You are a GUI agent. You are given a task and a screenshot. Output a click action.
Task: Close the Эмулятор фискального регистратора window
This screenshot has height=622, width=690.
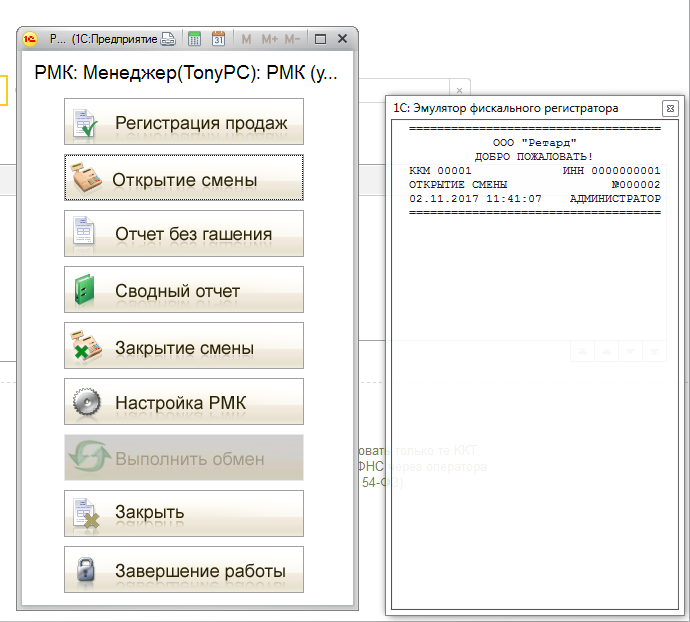[x=670, y=108]
